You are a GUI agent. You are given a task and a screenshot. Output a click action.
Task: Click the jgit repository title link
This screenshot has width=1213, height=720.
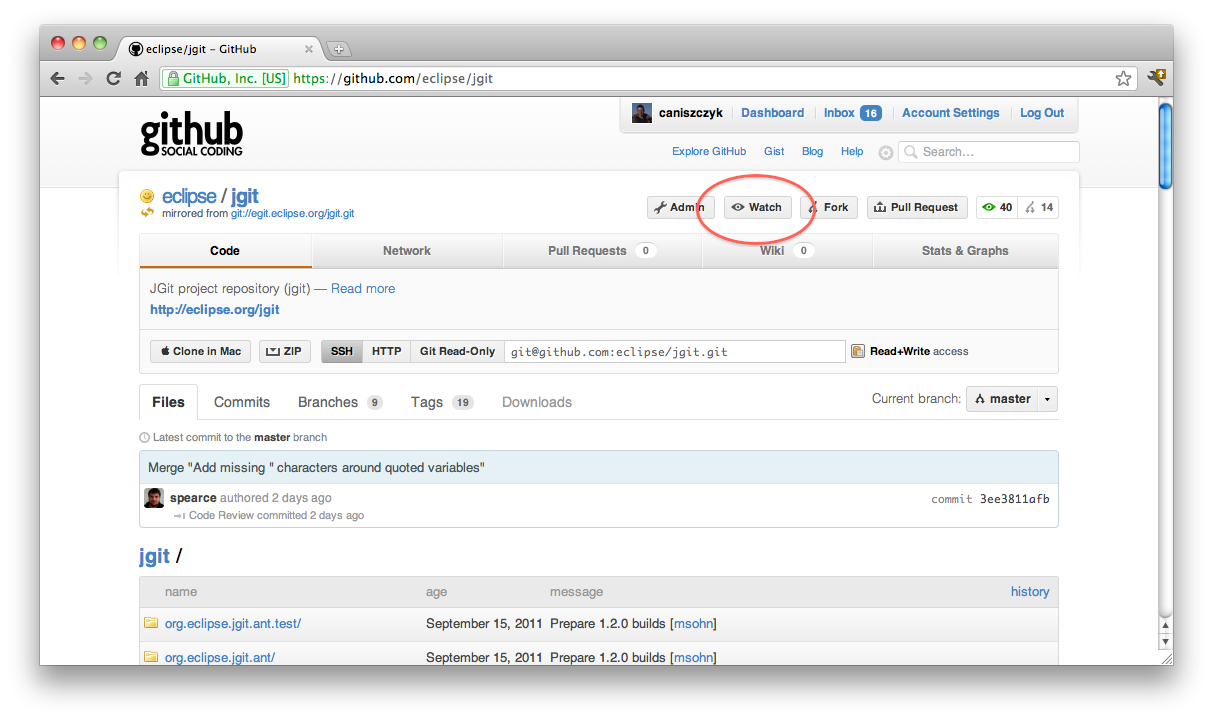pyautogui.click(x=245, y=196)
